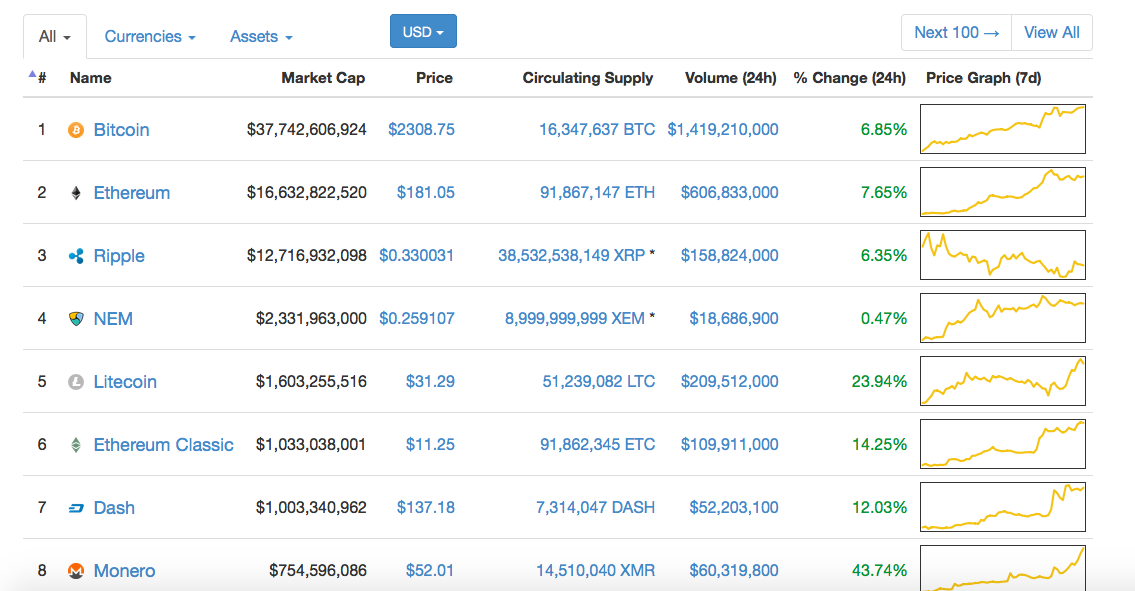Open the Monero link

[125, 571]
